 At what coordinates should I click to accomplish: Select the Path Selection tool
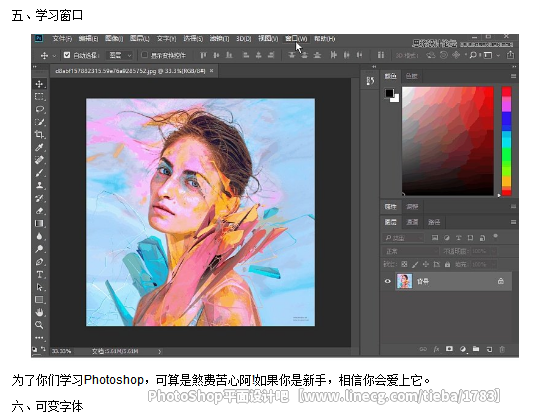tap(39, 287)
